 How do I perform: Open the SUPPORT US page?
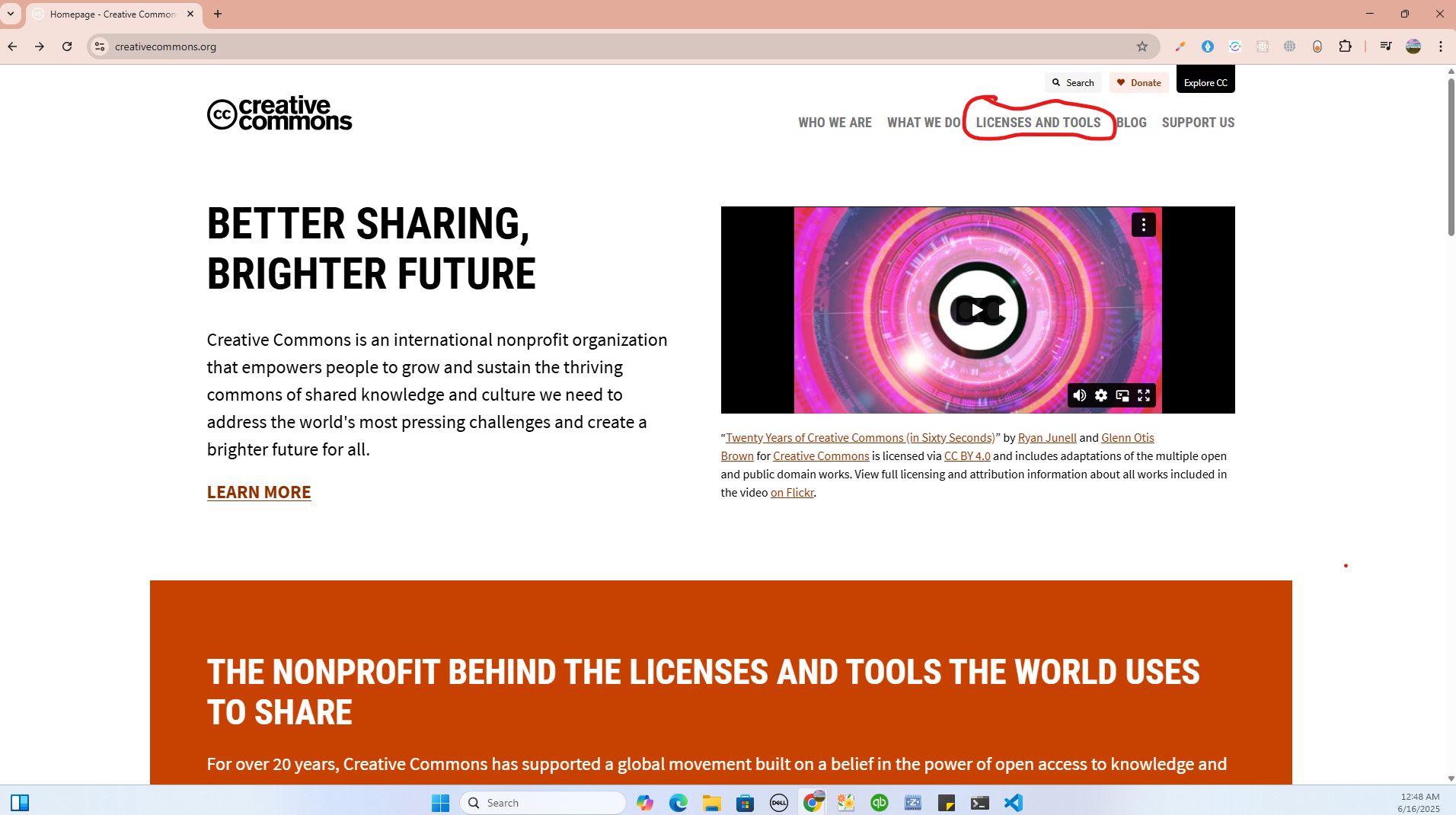coord(1199,123)
